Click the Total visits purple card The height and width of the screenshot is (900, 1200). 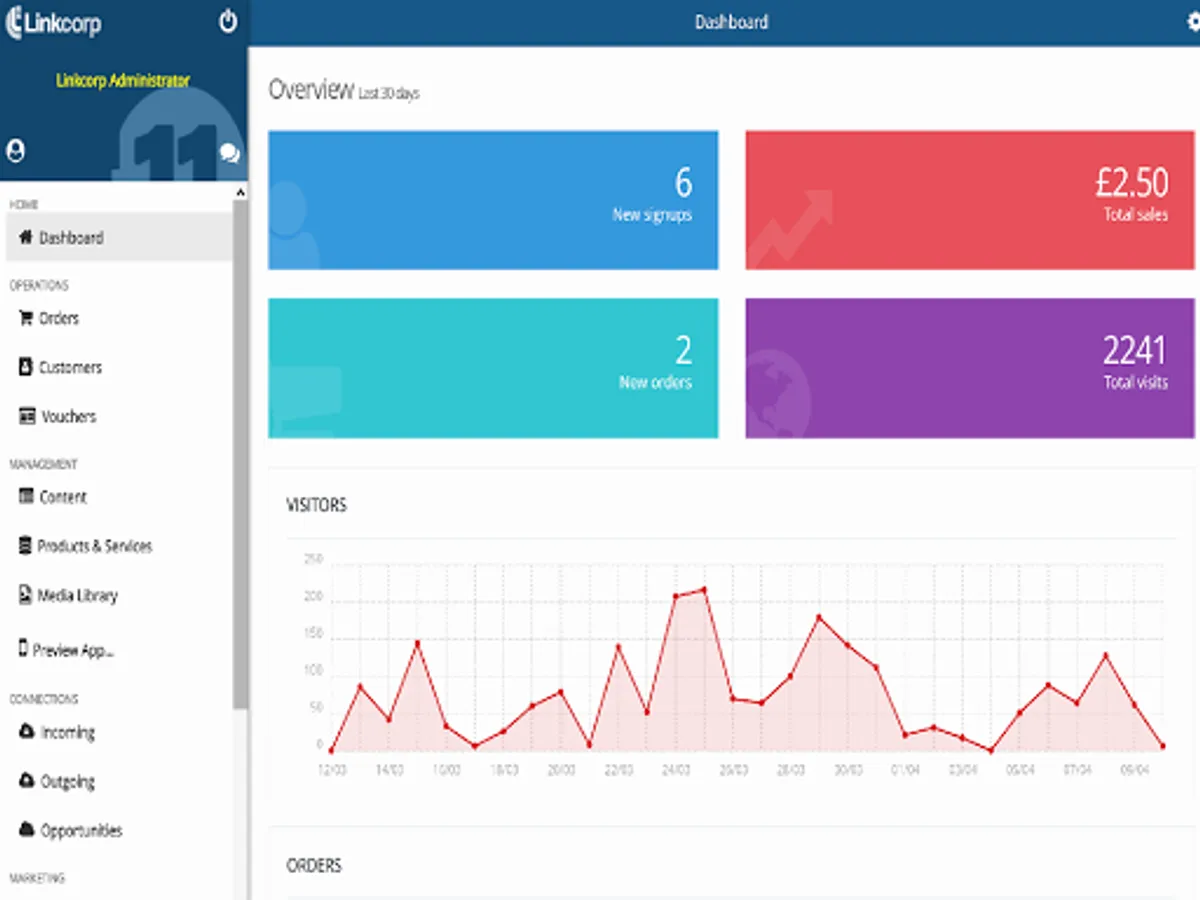point(970,368)
